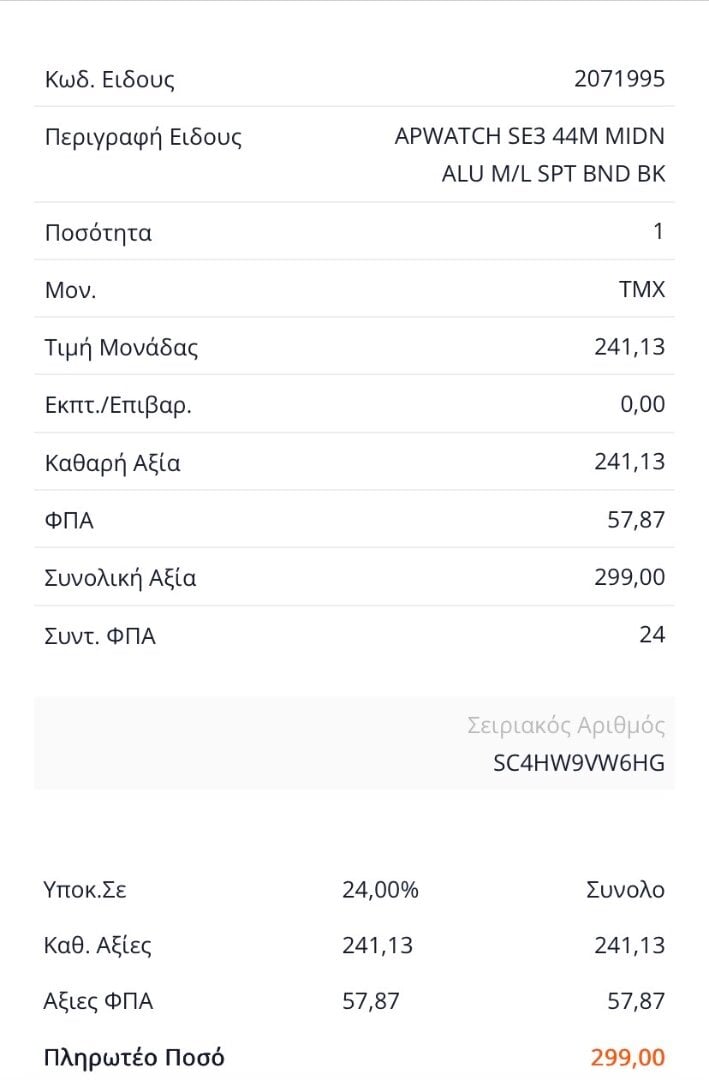Click the Συντ. ΦΠΑ value 24

pos(652,634)
